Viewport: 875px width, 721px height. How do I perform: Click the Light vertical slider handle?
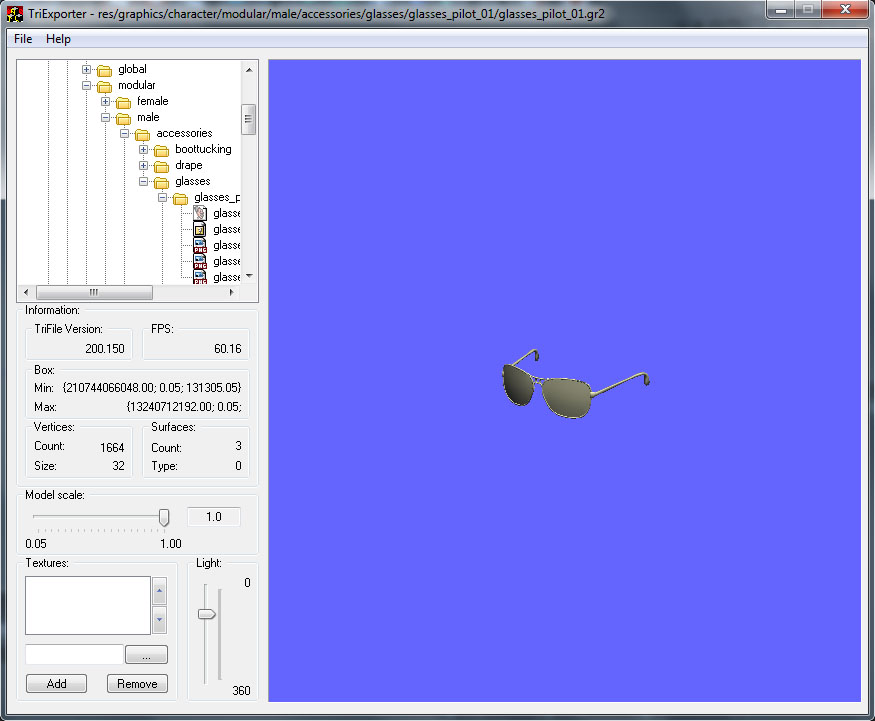coord(207,614)
